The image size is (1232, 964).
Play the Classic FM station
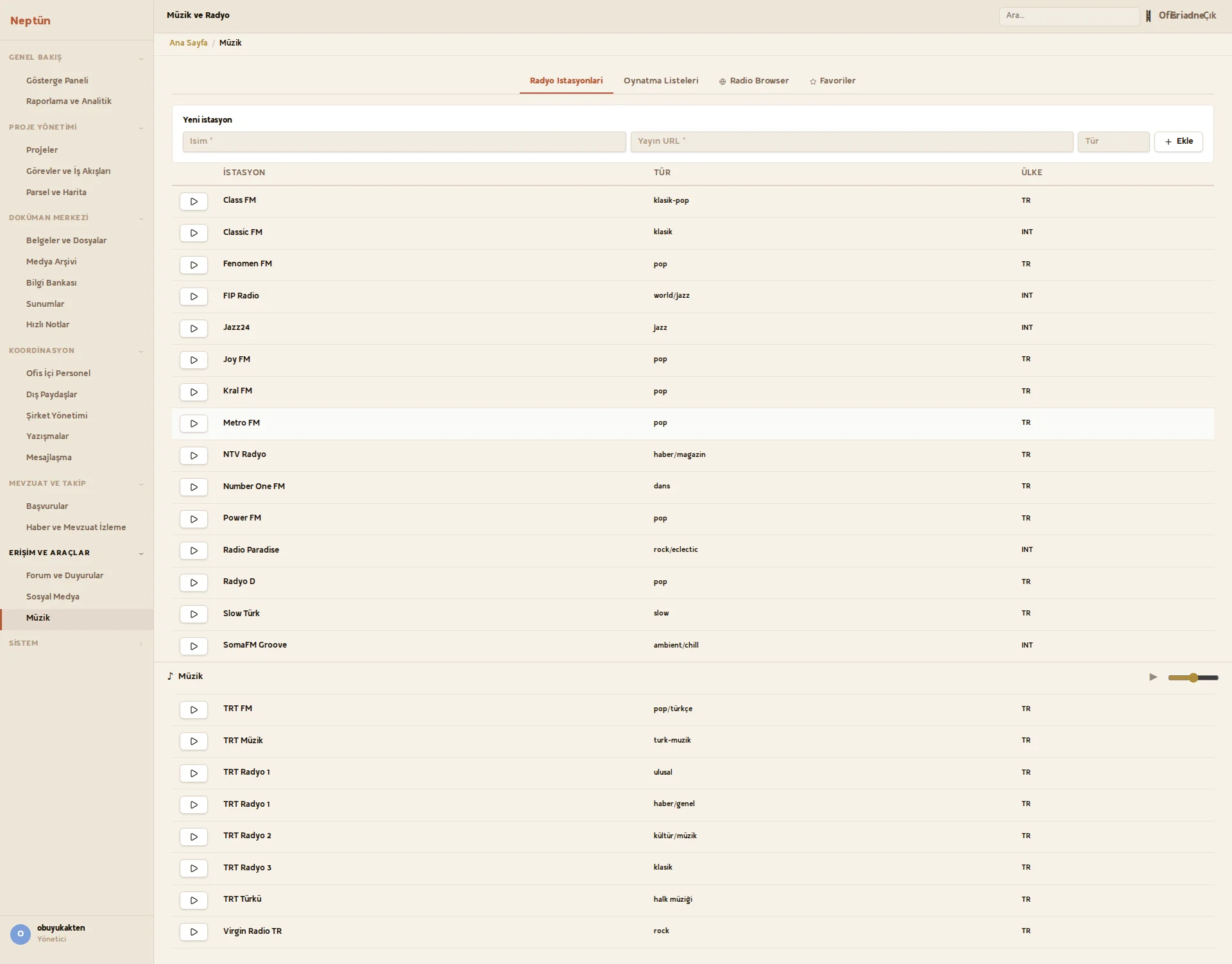coord(194,233)
